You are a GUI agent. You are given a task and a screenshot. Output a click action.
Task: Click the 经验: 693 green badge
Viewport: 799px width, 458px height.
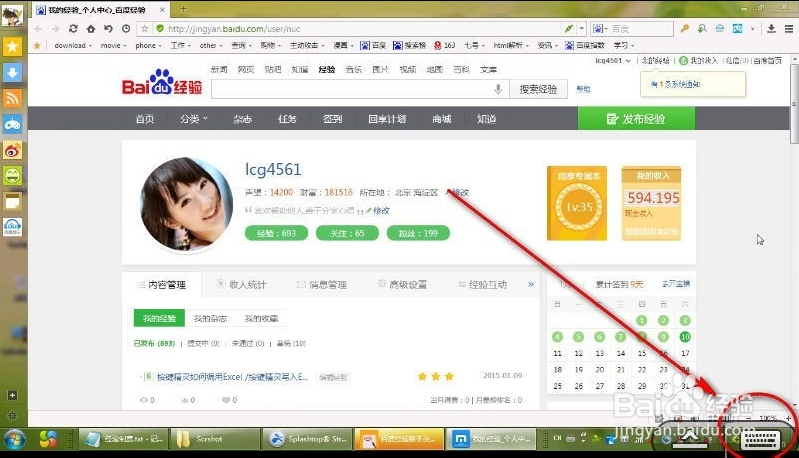(x=276, y=233)
